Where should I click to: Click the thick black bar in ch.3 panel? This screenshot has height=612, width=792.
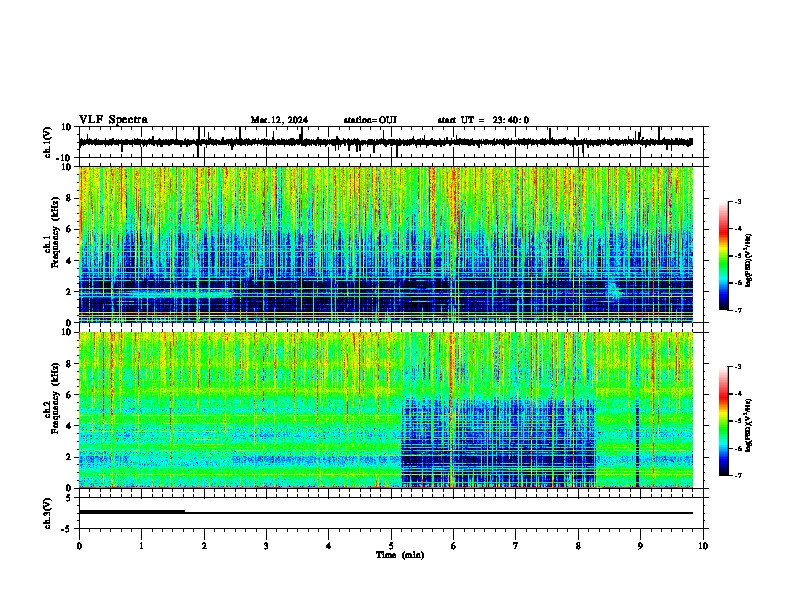pyautogui.click(x=132, y=512)
